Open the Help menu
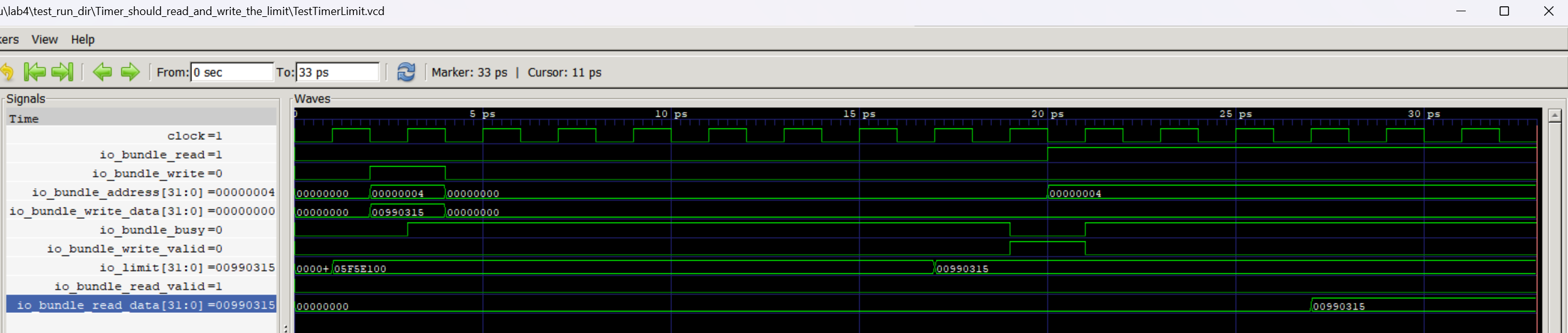1568x333 pixels. pyautogui.click(x=82, y=40)
